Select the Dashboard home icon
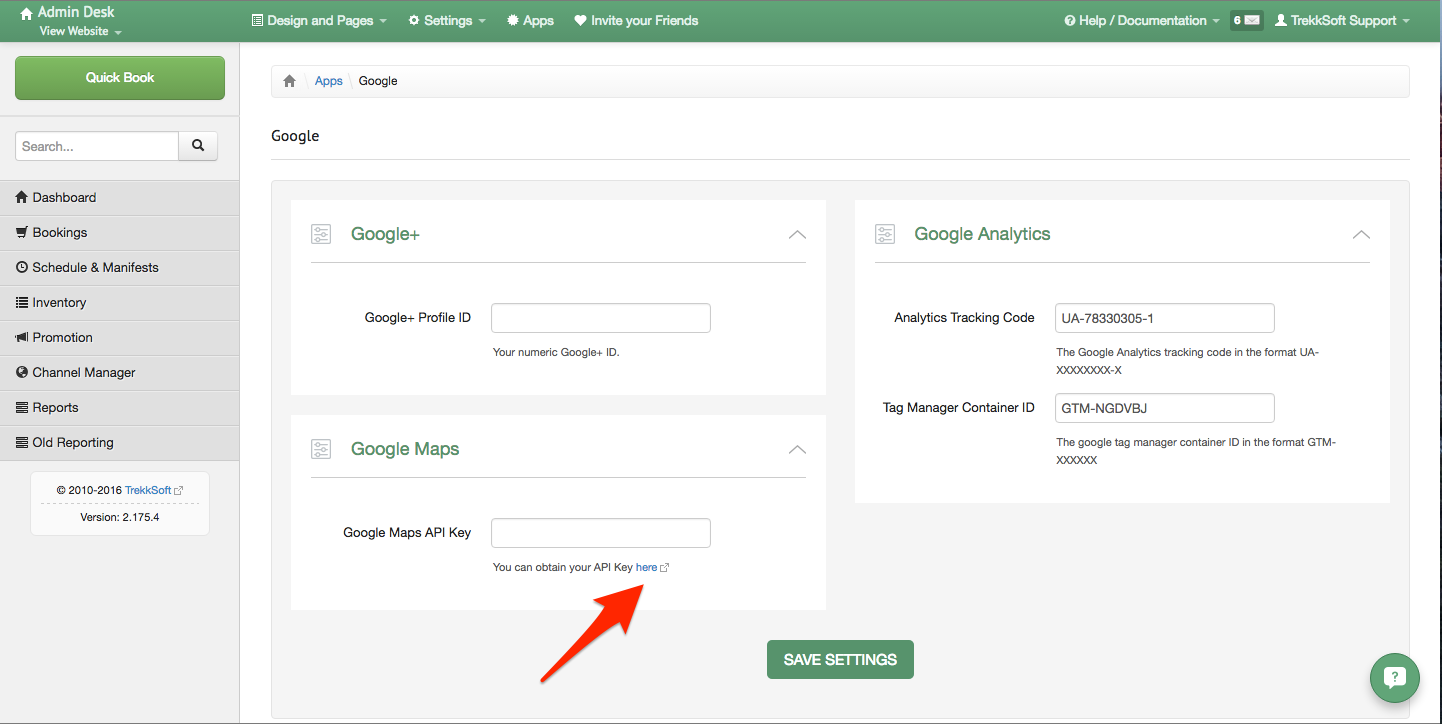Image resolution: width=1442 pixels, height=724 pixels. click(x=22, y=197)
